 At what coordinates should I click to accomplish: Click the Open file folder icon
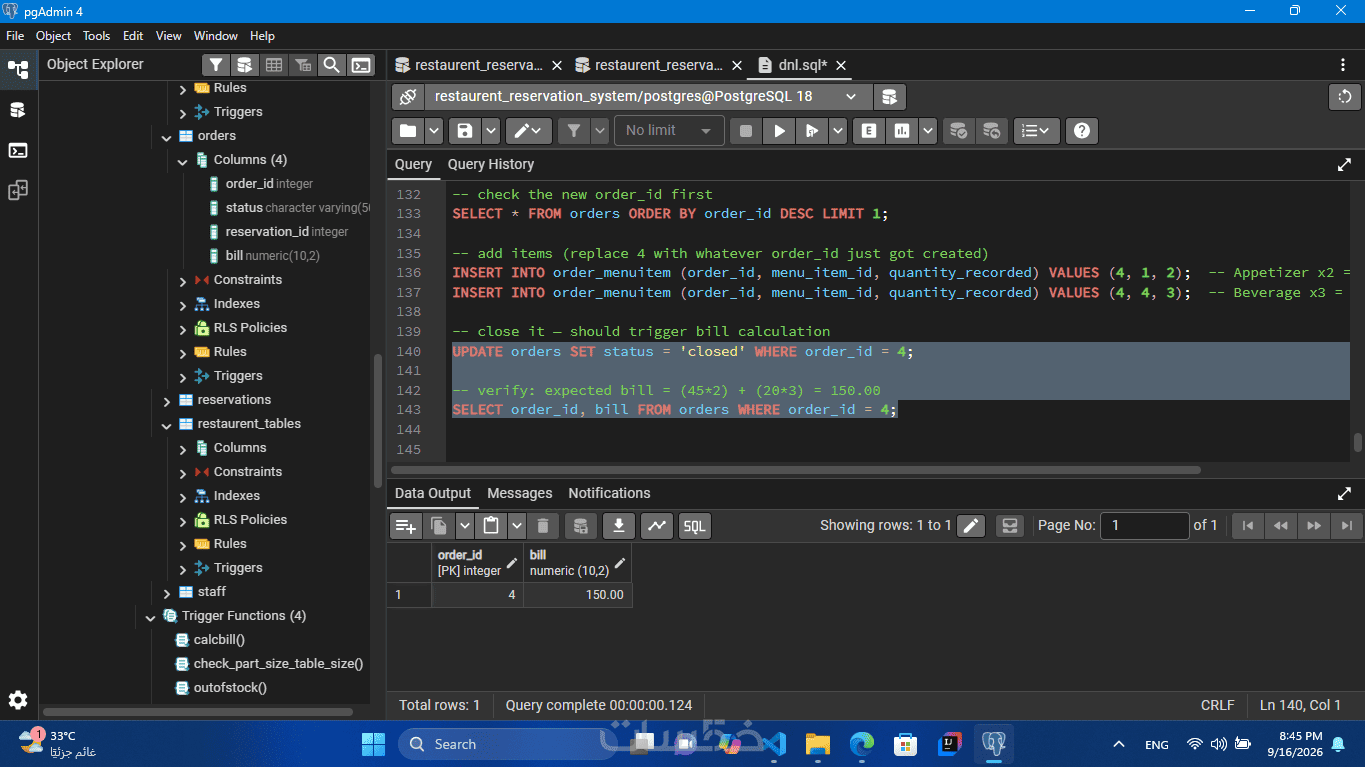point(408,130)
